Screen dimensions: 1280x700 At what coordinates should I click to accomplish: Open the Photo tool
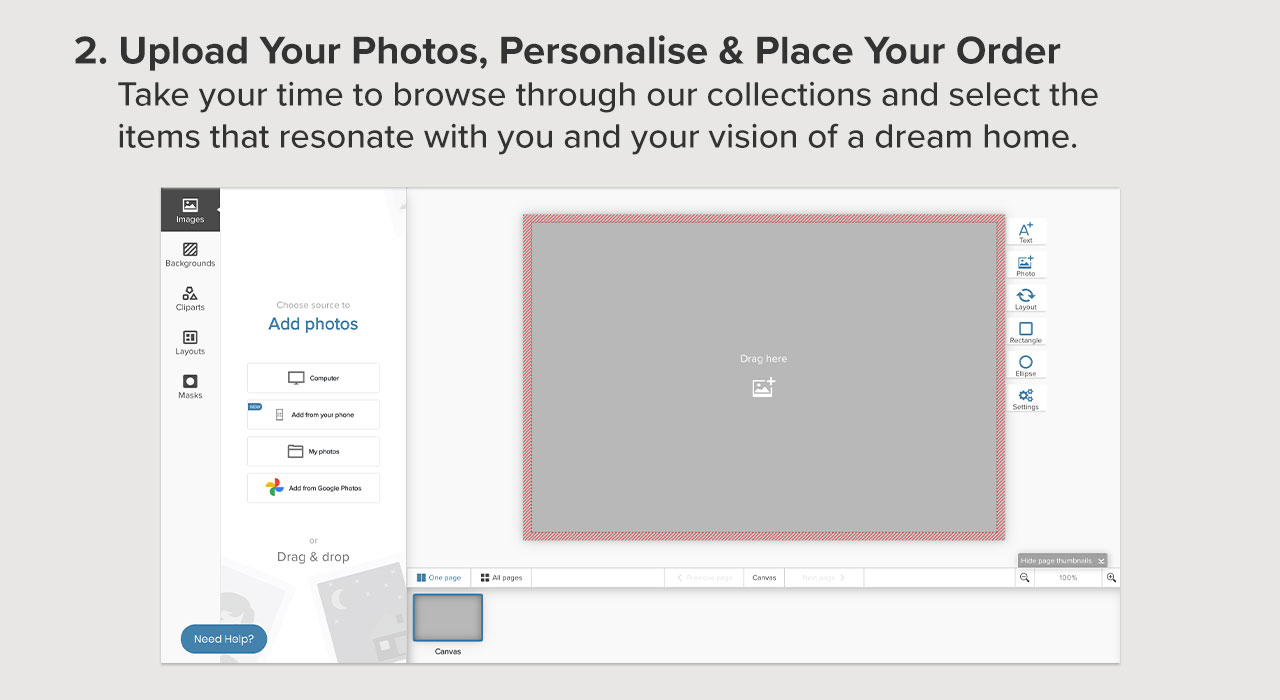1026,264
